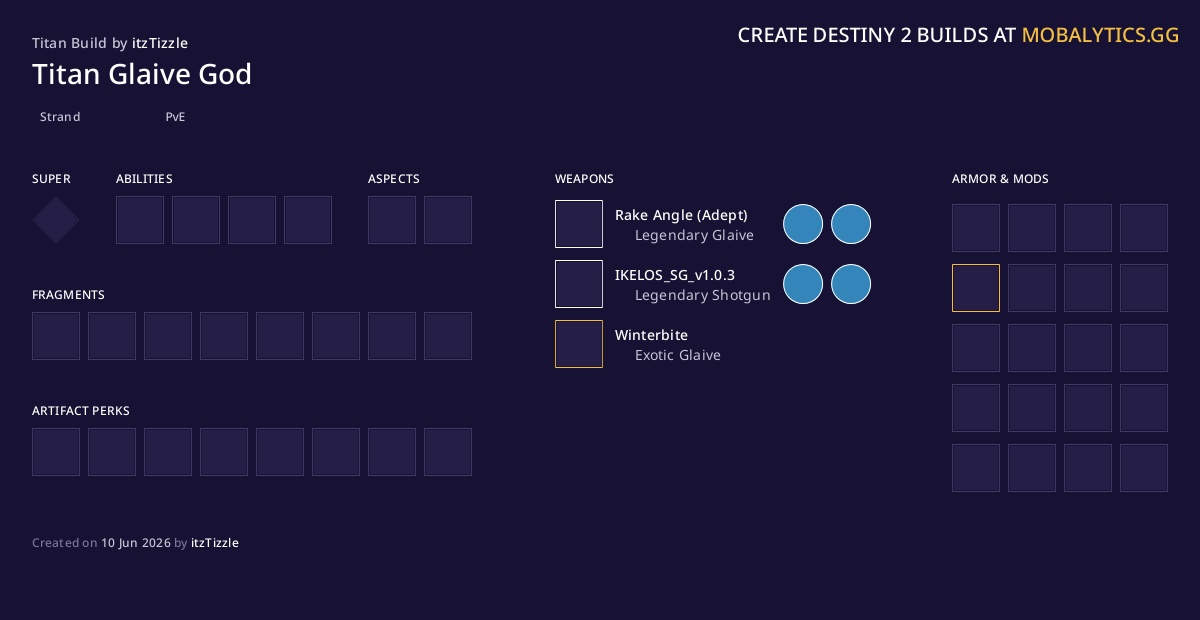This screenshot has height=620, width=1200.
Task: Select the top-right armor mod slot
Action: (1144, 228)
